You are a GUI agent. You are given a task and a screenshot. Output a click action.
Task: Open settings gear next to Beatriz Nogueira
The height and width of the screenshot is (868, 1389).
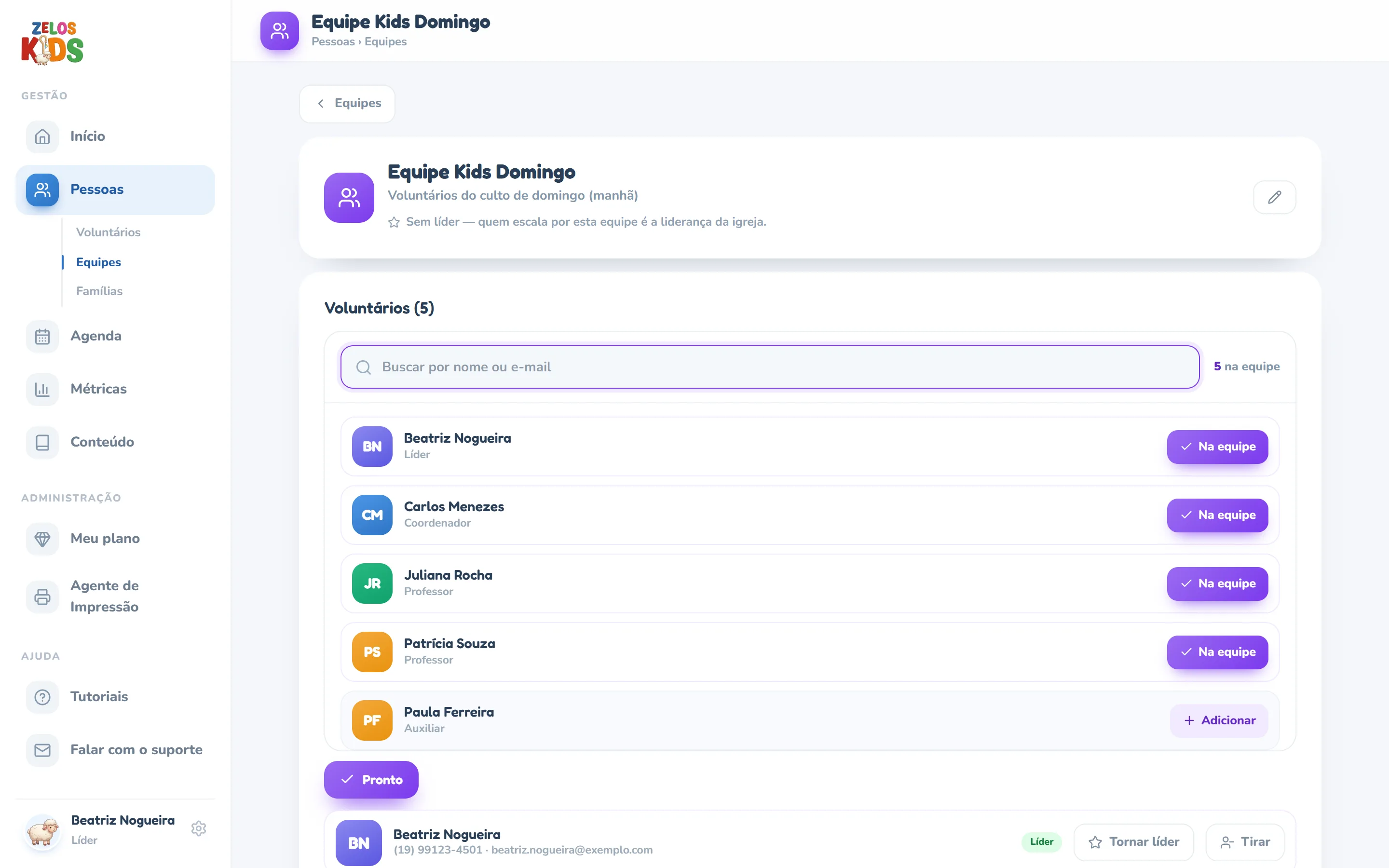[x=199, y=828]
